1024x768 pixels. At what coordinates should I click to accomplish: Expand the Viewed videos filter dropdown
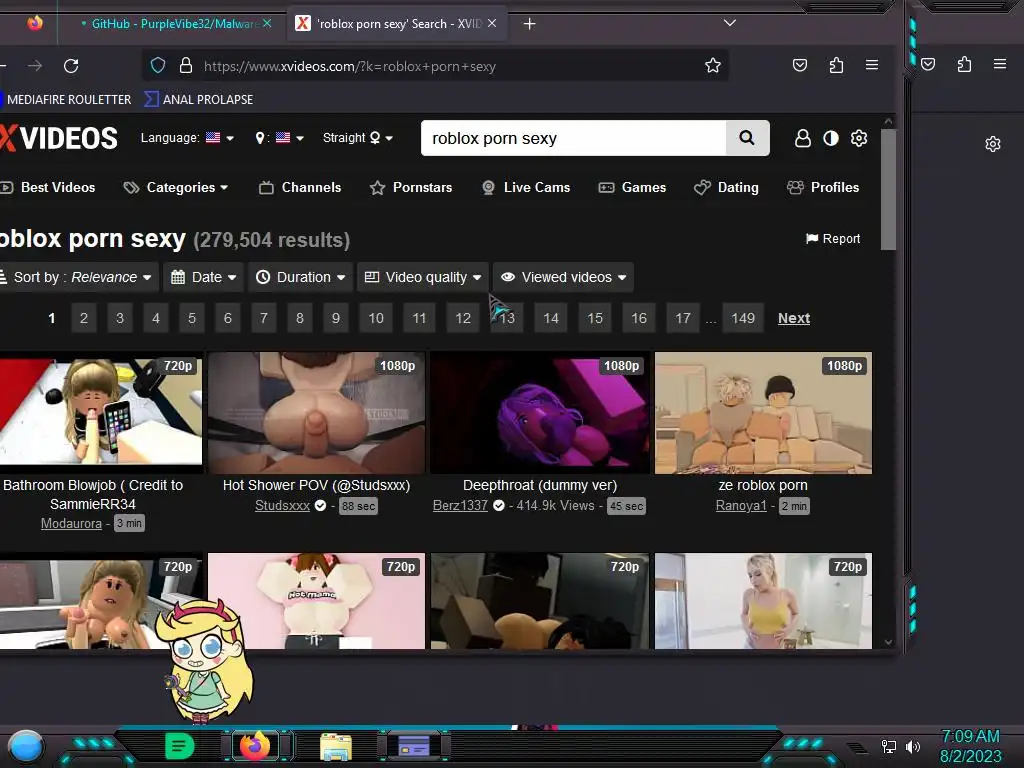563,277
